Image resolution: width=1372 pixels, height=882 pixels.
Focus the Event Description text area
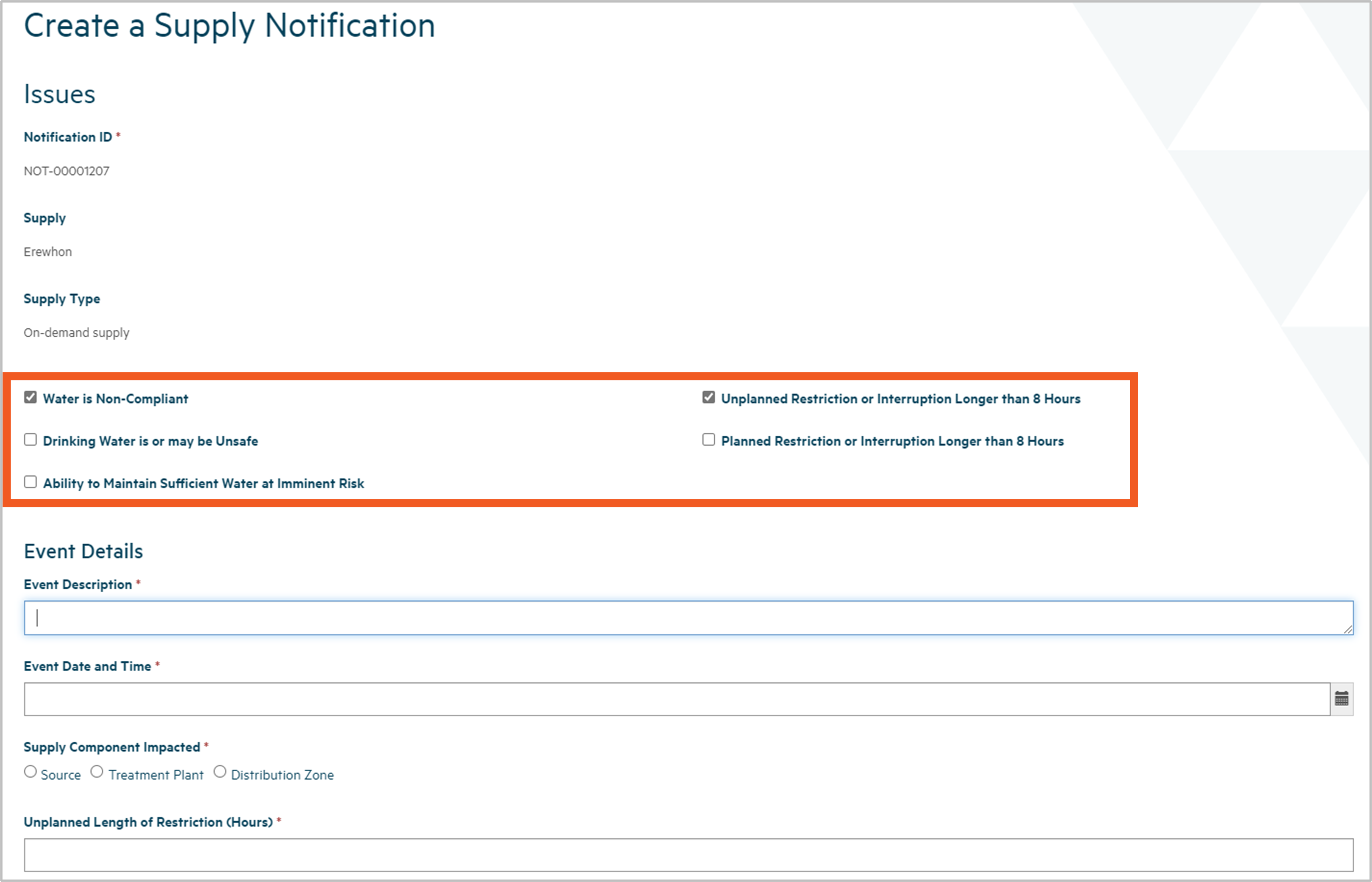click(687, 618)
